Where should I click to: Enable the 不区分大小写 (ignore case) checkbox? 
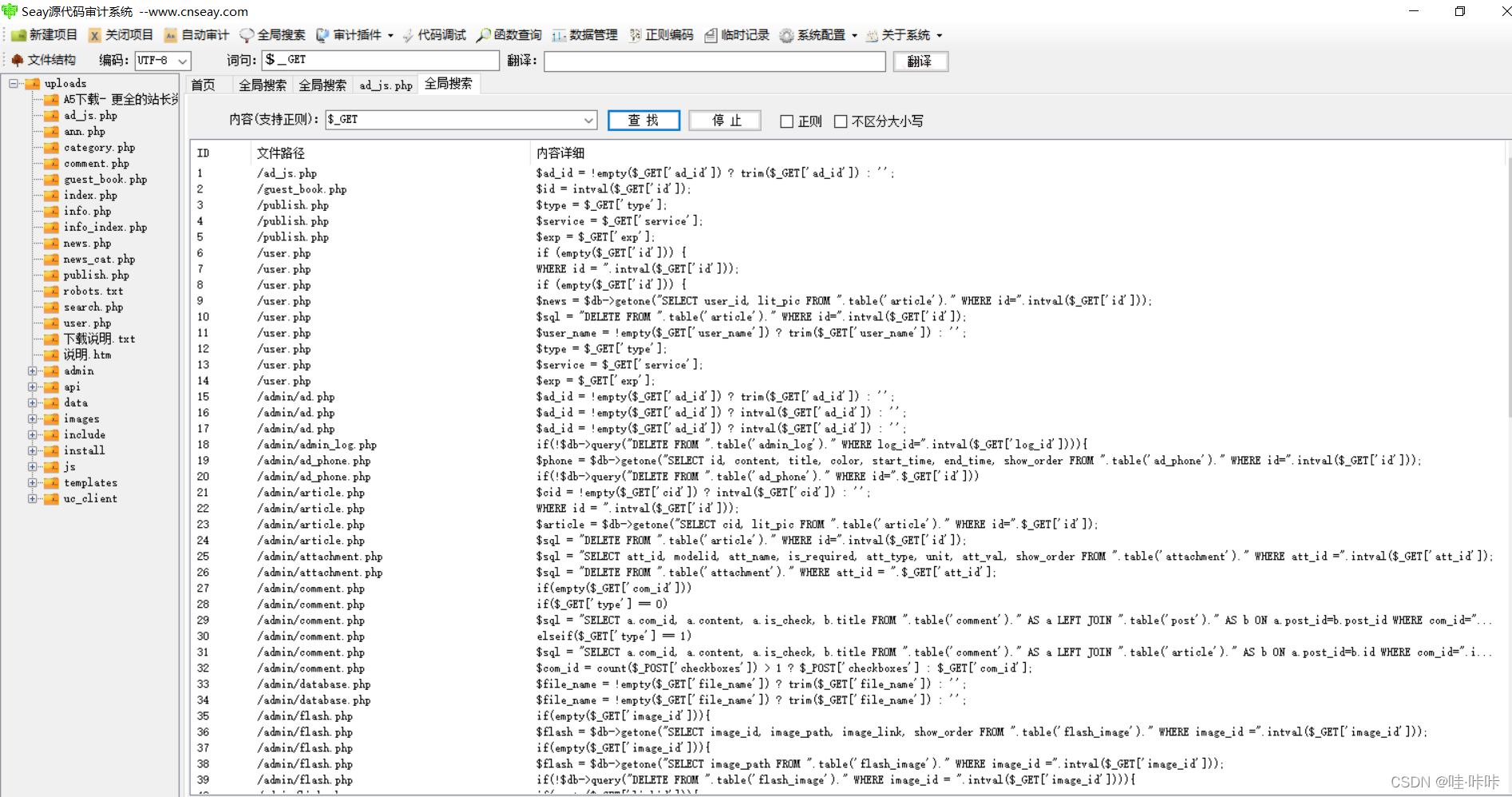pyautogui.click(x=841, y=121)
